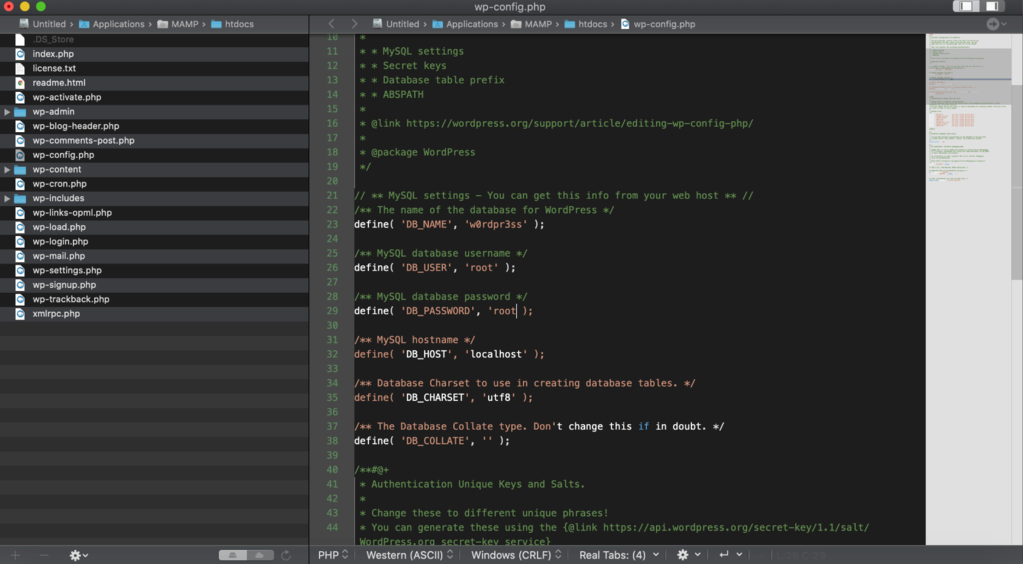Click the add (+) button in sidebar footer

(x=14, y=555)
